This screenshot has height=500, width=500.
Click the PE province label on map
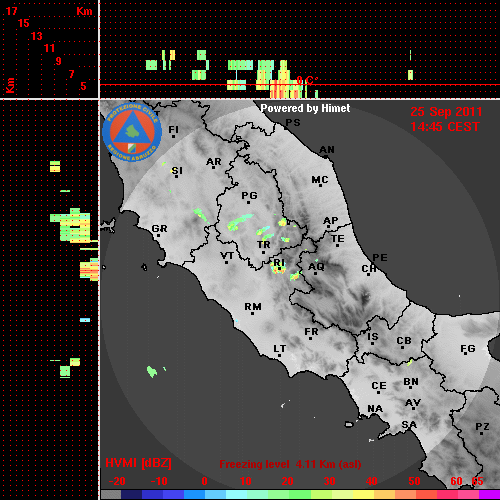click(380, 257)
